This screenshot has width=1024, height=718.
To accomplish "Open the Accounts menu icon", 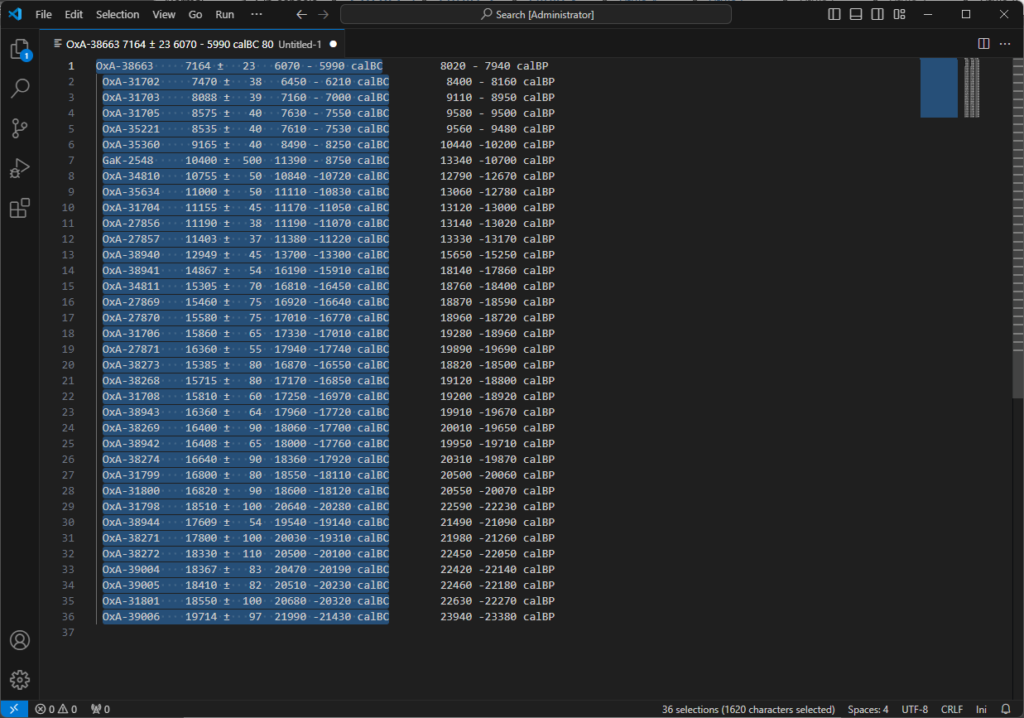I will click(20, 640).
